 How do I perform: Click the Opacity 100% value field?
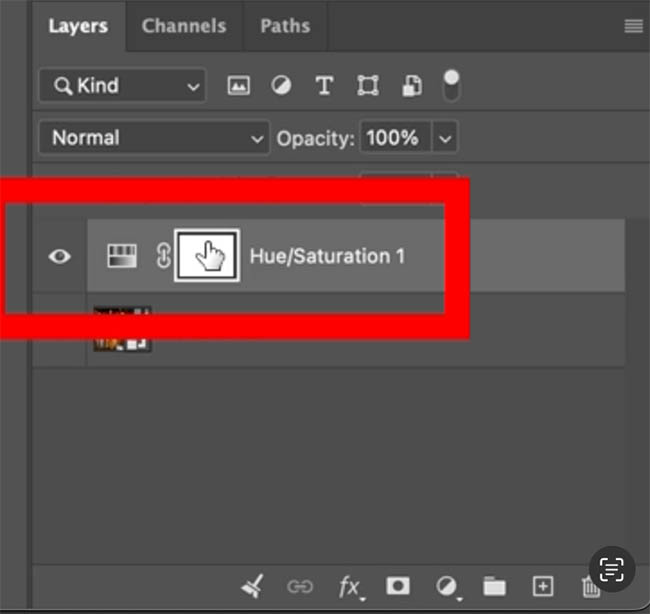(x=395, y=138)
